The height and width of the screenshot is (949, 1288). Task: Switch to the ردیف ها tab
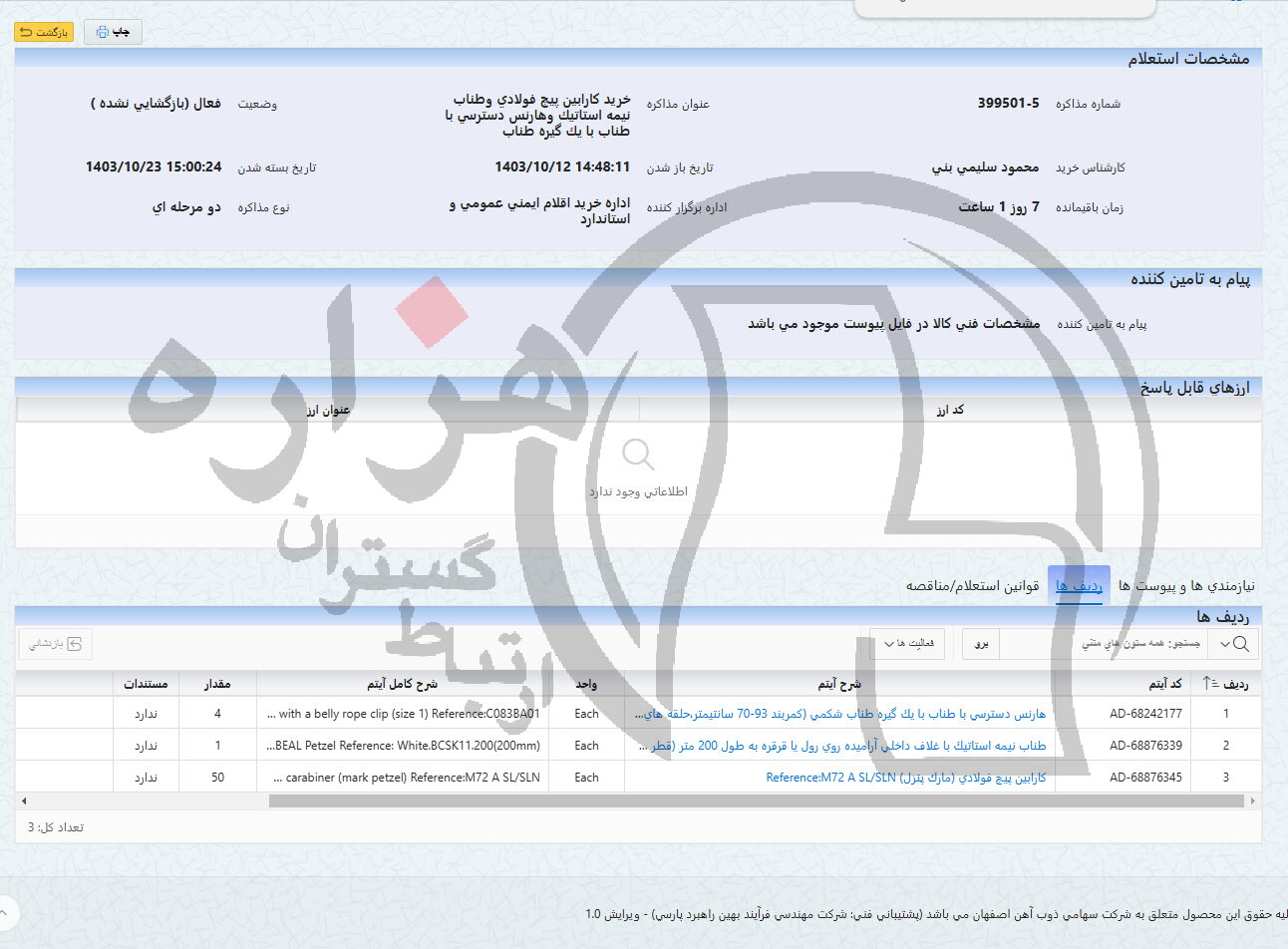coord(1079,586)
